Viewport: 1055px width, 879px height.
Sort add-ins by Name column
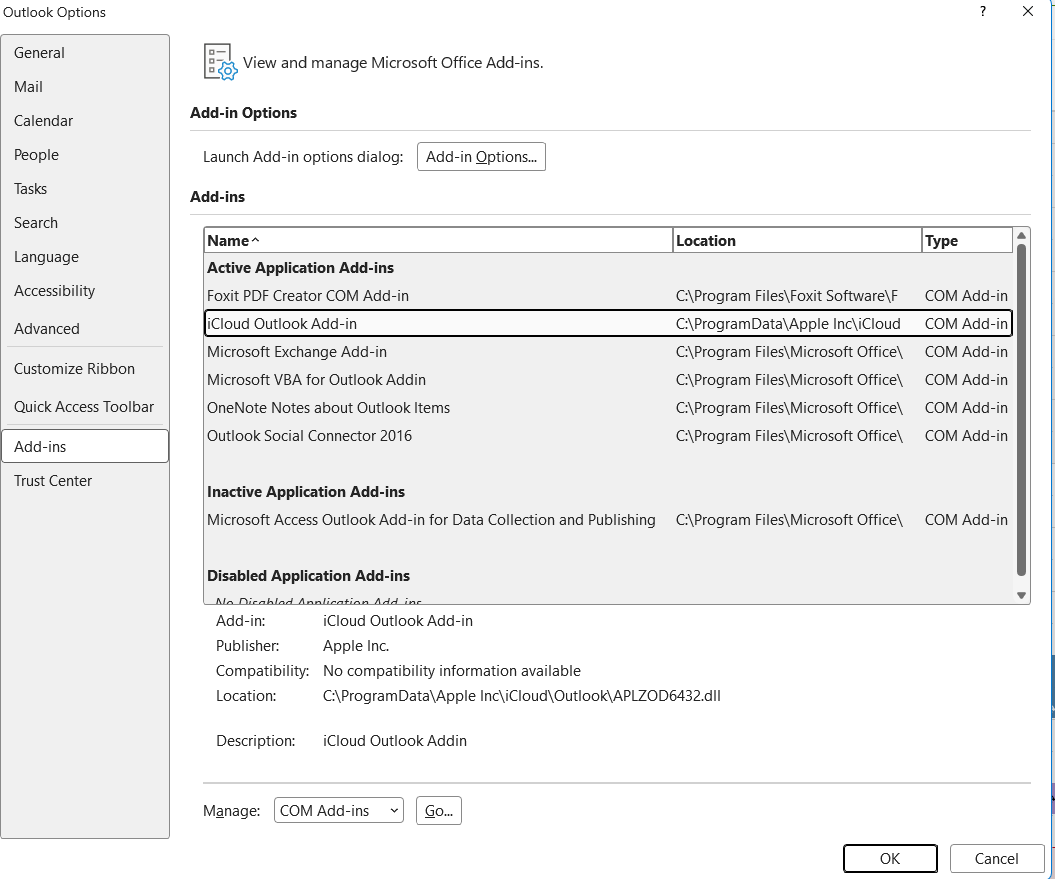[x=438, y=240]
